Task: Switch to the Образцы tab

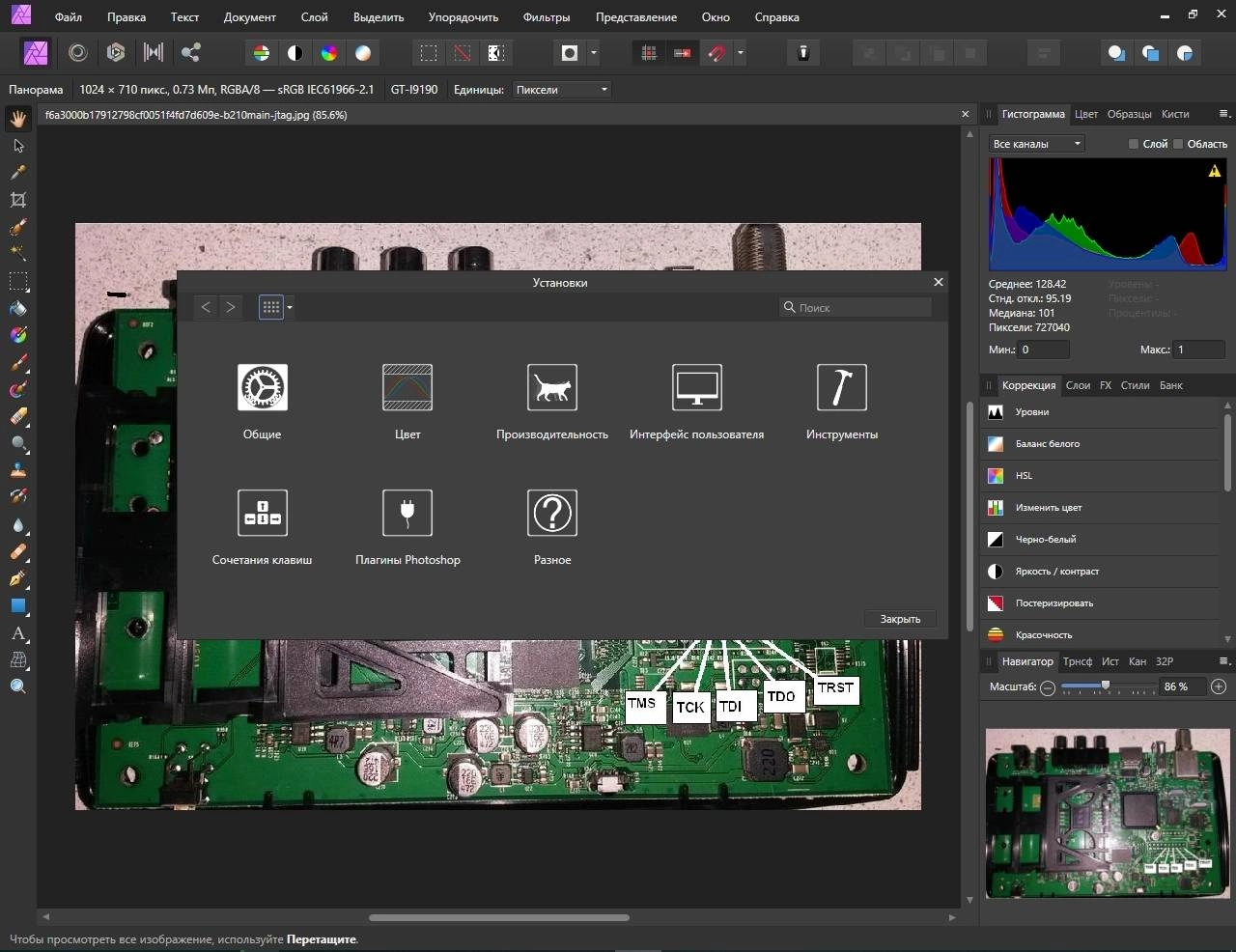Action: point(1129,114)
